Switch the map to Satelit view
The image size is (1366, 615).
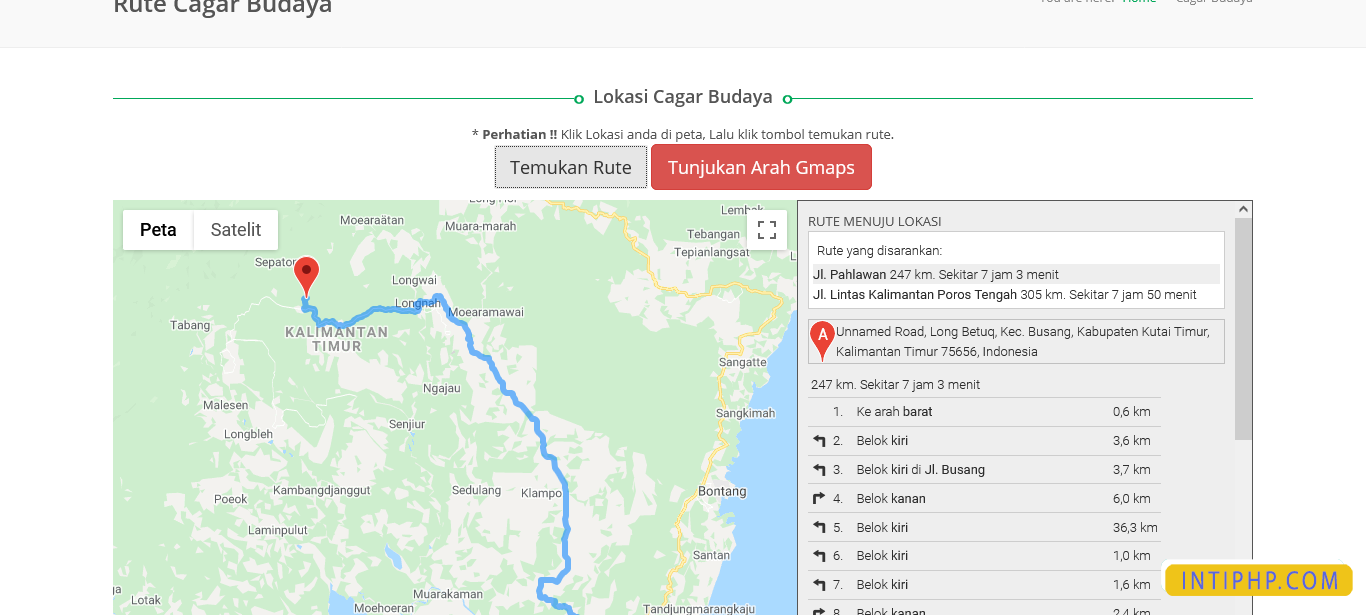(x=235, y=229)
